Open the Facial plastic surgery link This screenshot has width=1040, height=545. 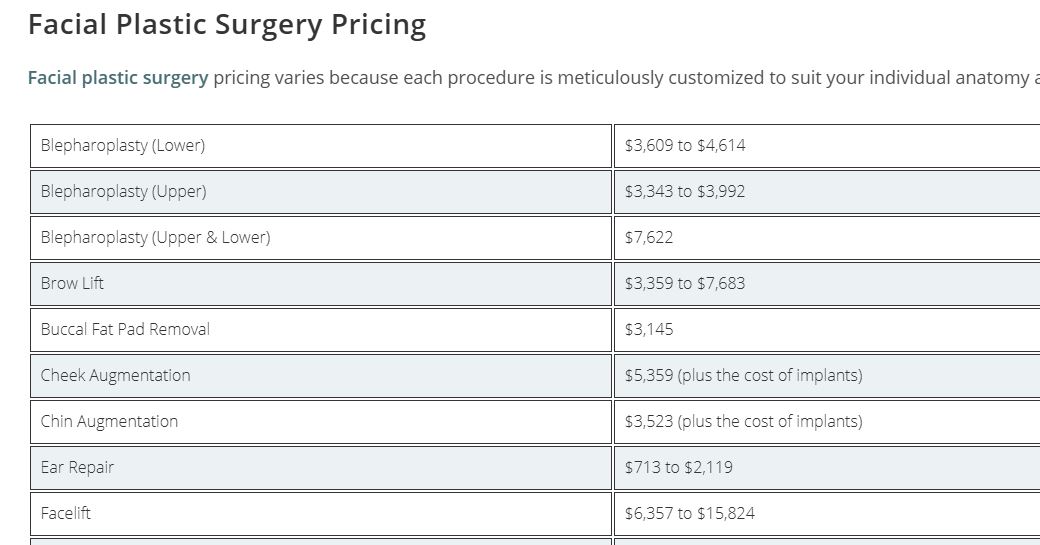point(118,78)
